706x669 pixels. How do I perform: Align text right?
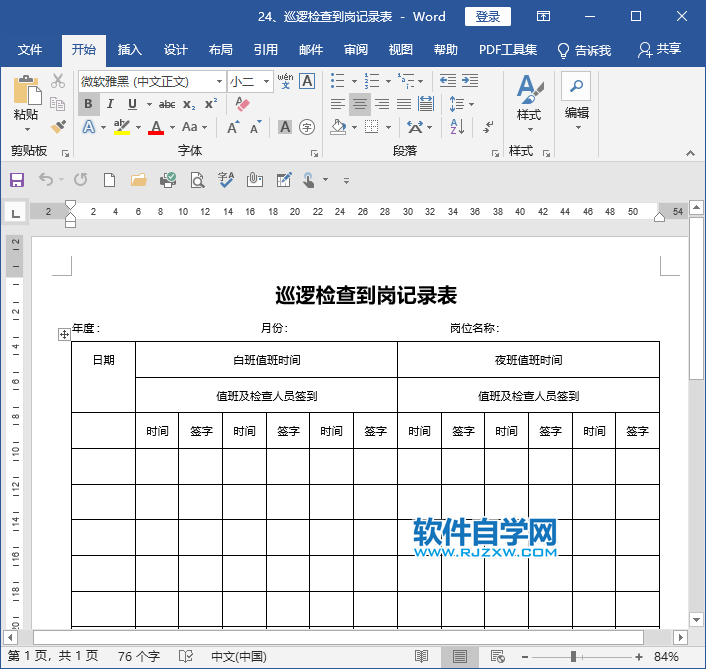[x=382, y=104]
